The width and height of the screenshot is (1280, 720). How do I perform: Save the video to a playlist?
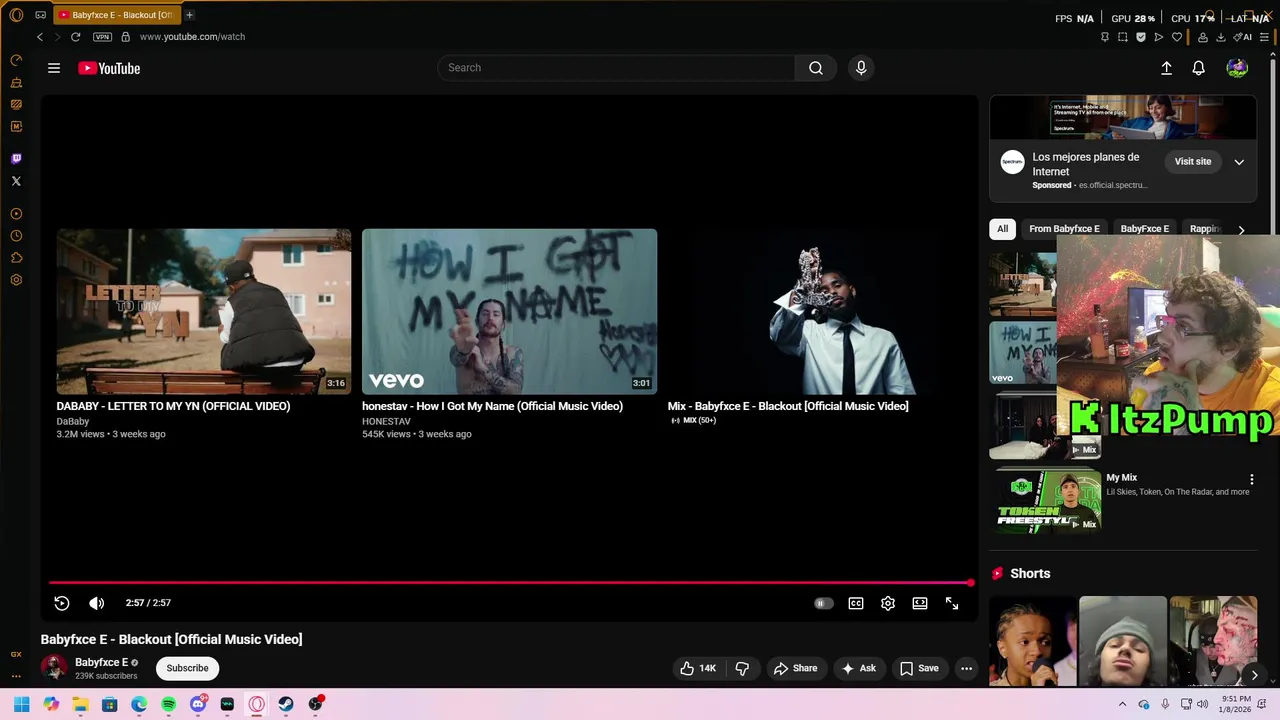click(x=919, y=668)
